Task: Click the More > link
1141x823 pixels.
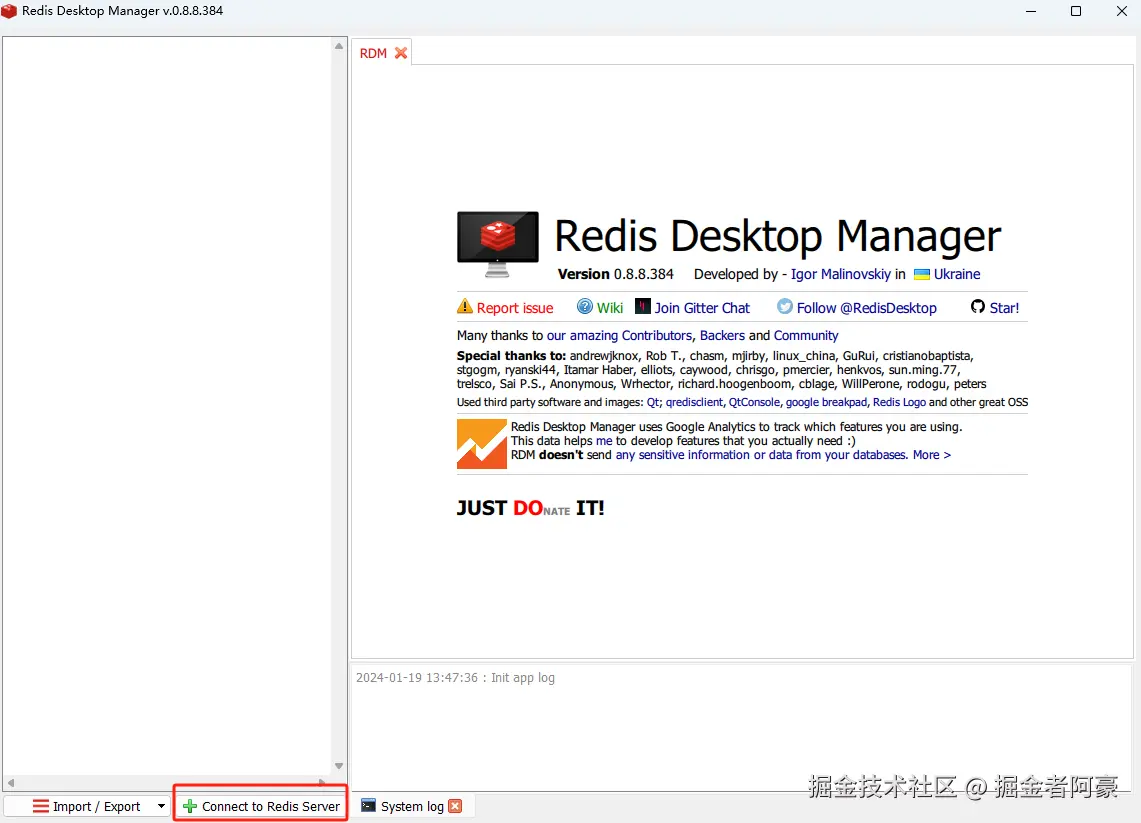Action: pyautogui.click(x=931, y=455)
